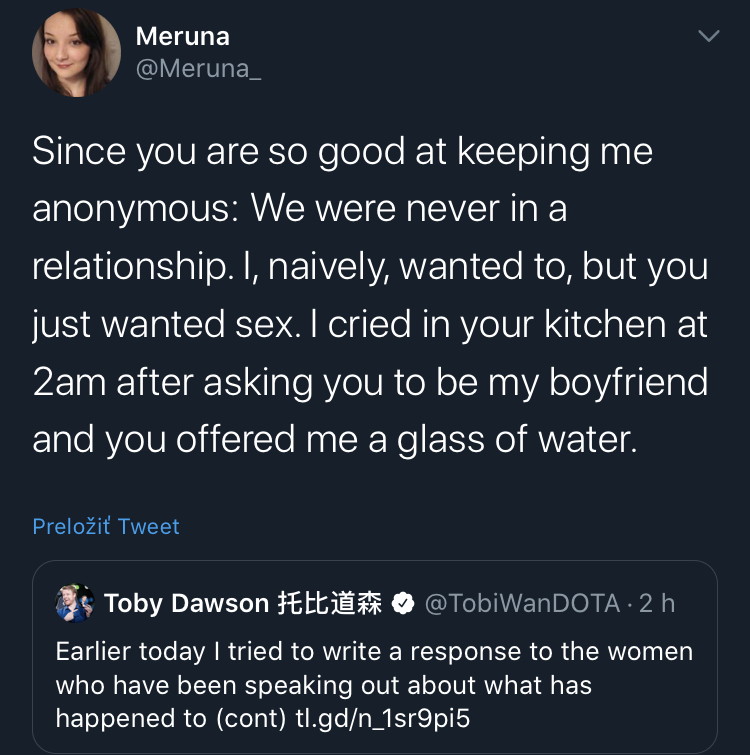
Task: Click the Meruna display name
Action: (182, 36)
